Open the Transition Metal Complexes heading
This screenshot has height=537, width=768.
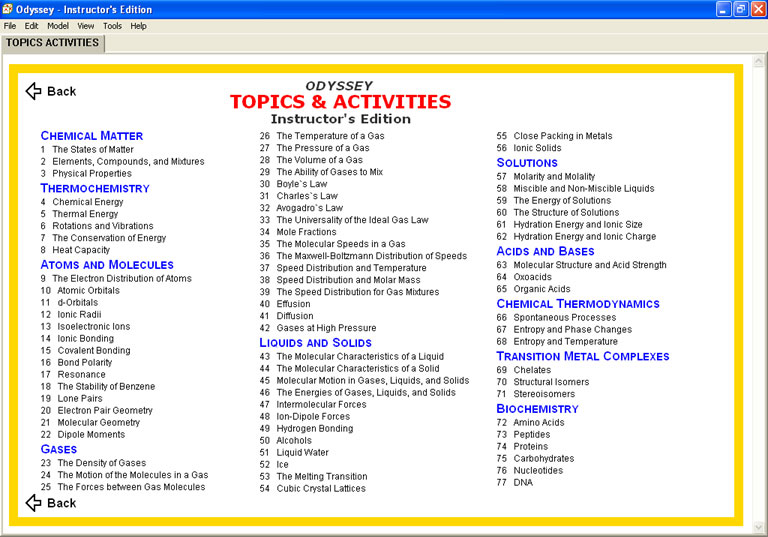583,356
